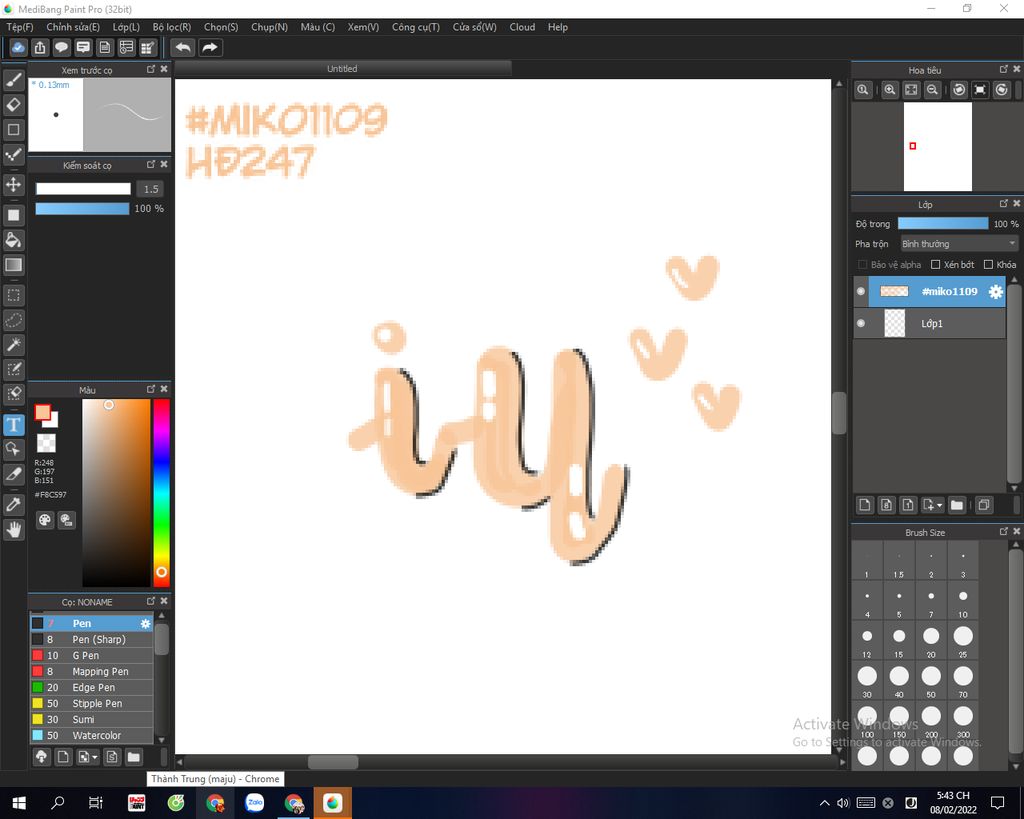Select the Gradient tool
The width and height of the screenshot is (1024, 819).
coord(13,265)
